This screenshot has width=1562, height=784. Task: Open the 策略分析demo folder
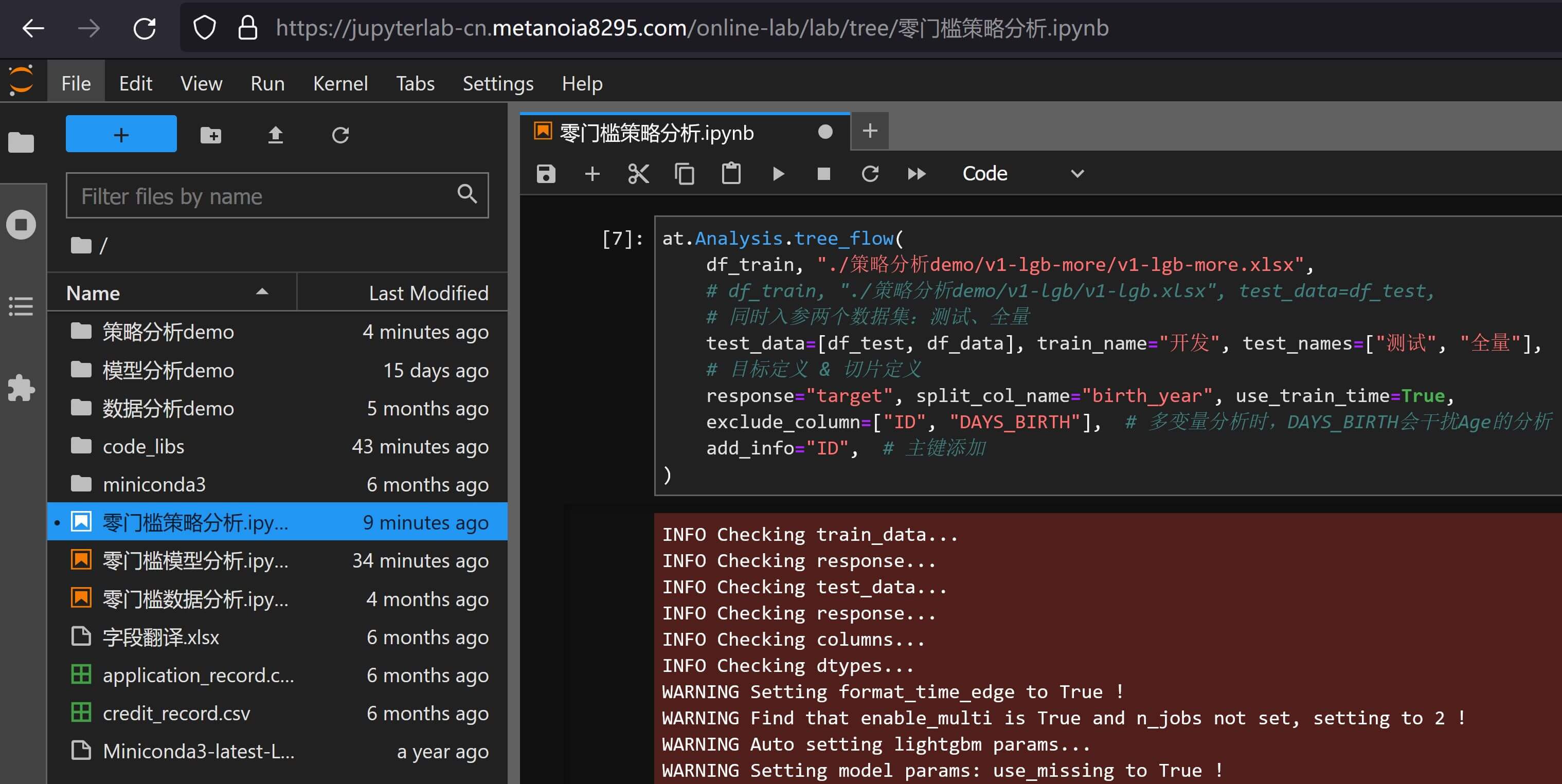(x=168, y=332)
